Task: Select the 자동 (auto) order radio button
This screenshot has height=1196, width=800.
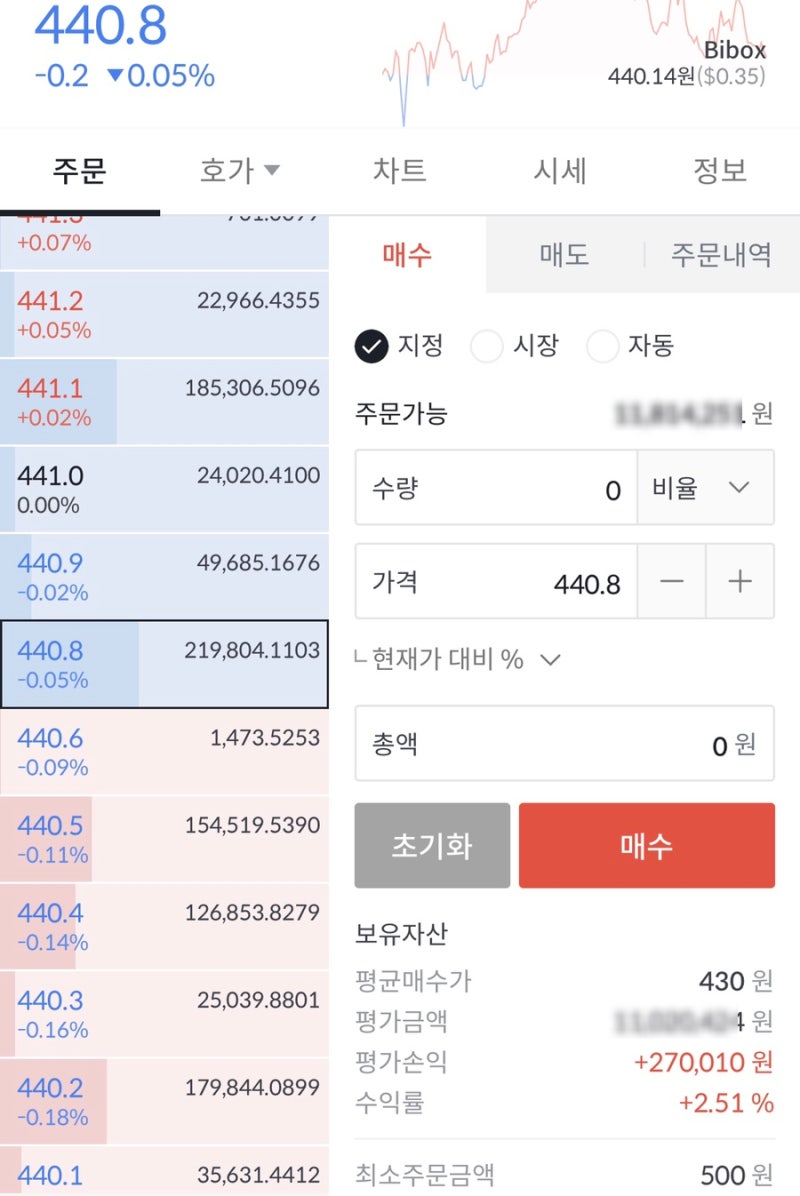Action: pyautogui.click(x=603, y=346)
